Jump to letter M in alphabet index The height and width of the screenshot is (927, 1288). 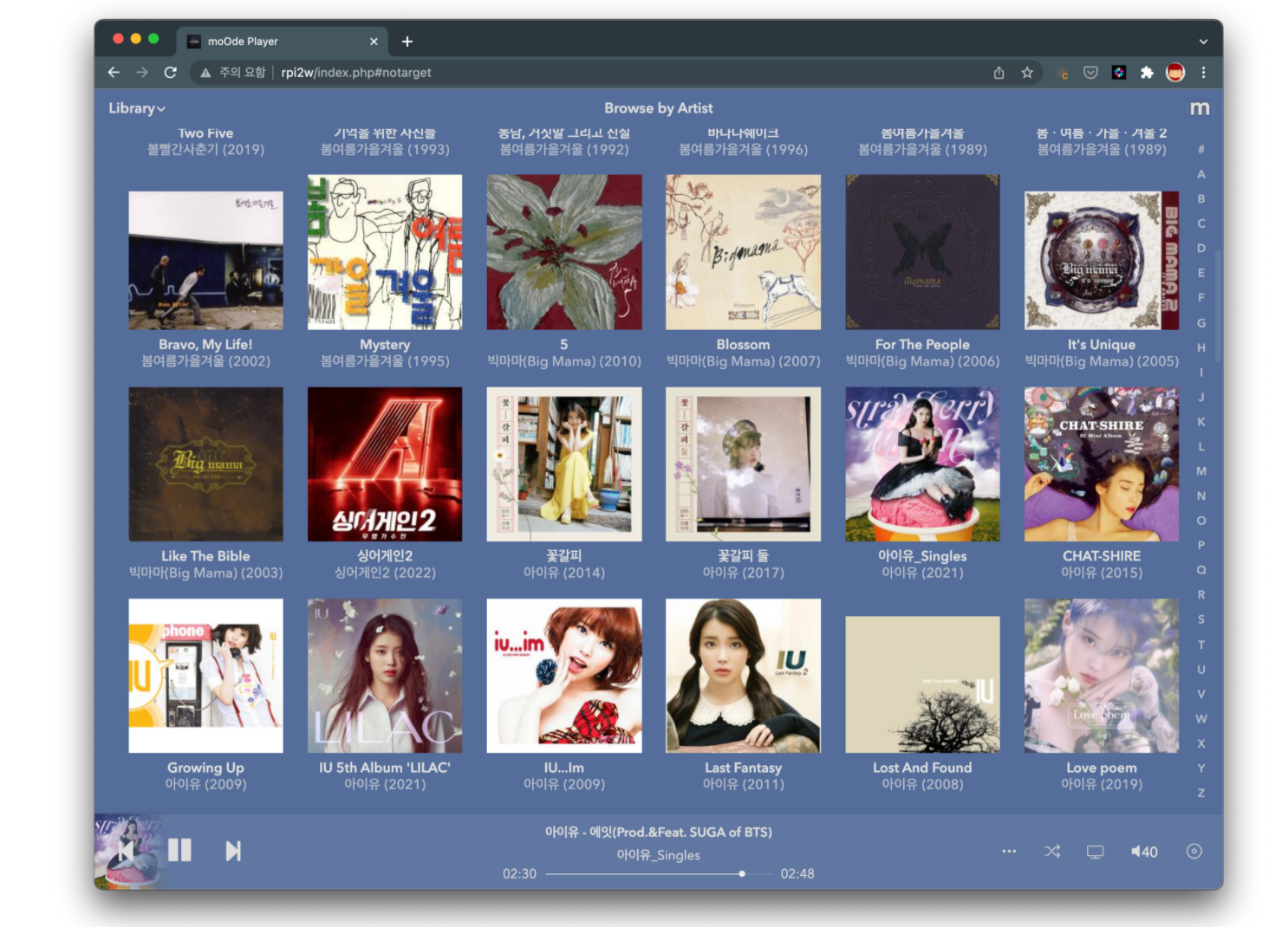coord(1201,471)
